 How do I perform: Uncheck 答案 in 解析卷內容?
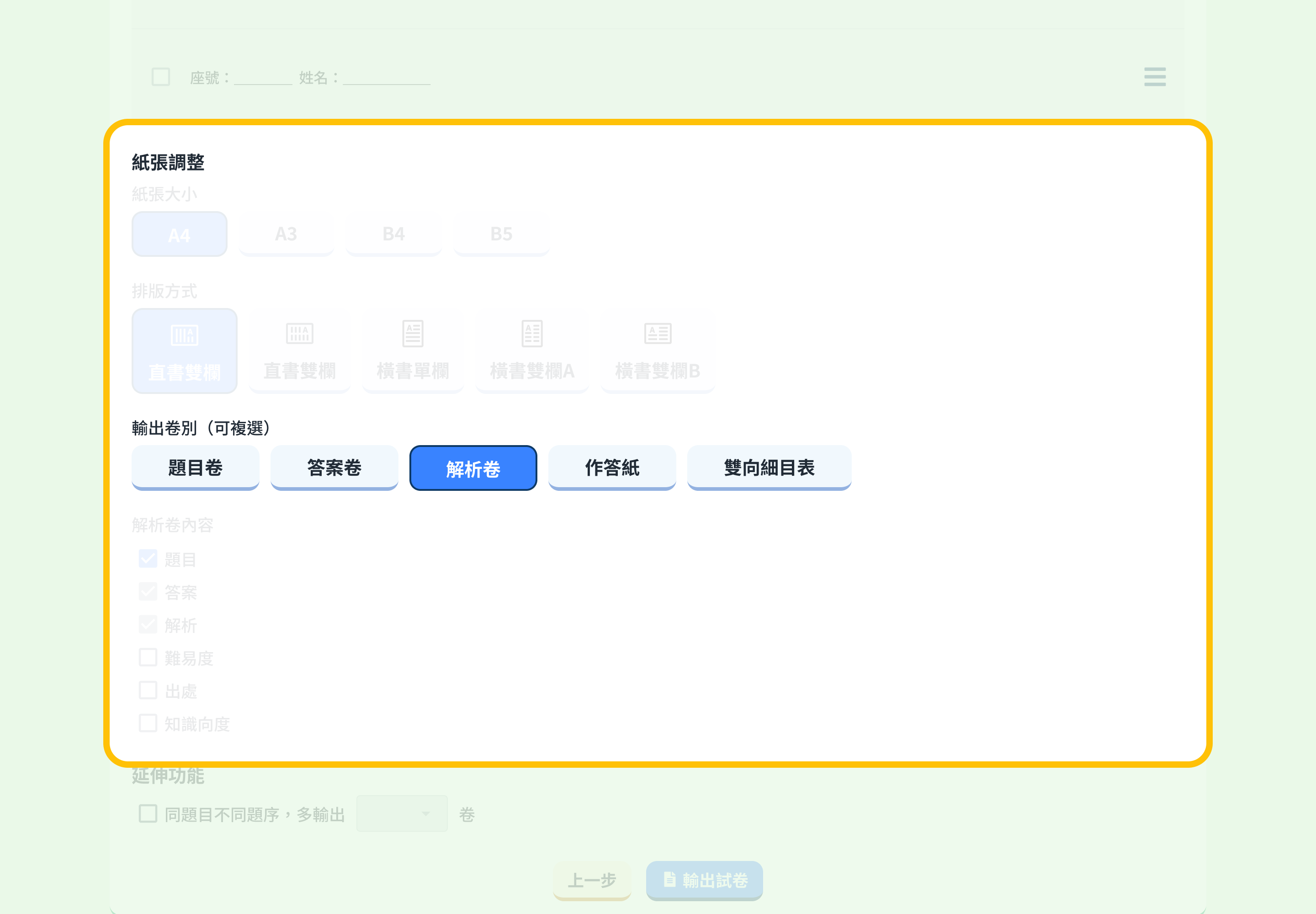148,591
